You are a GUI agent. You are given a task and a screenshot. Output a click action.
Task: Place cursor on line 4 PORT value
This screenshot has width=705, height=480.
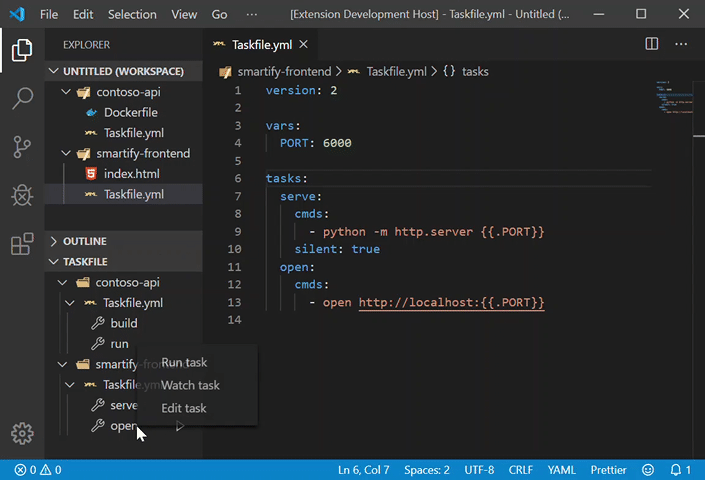pos(337,143)
